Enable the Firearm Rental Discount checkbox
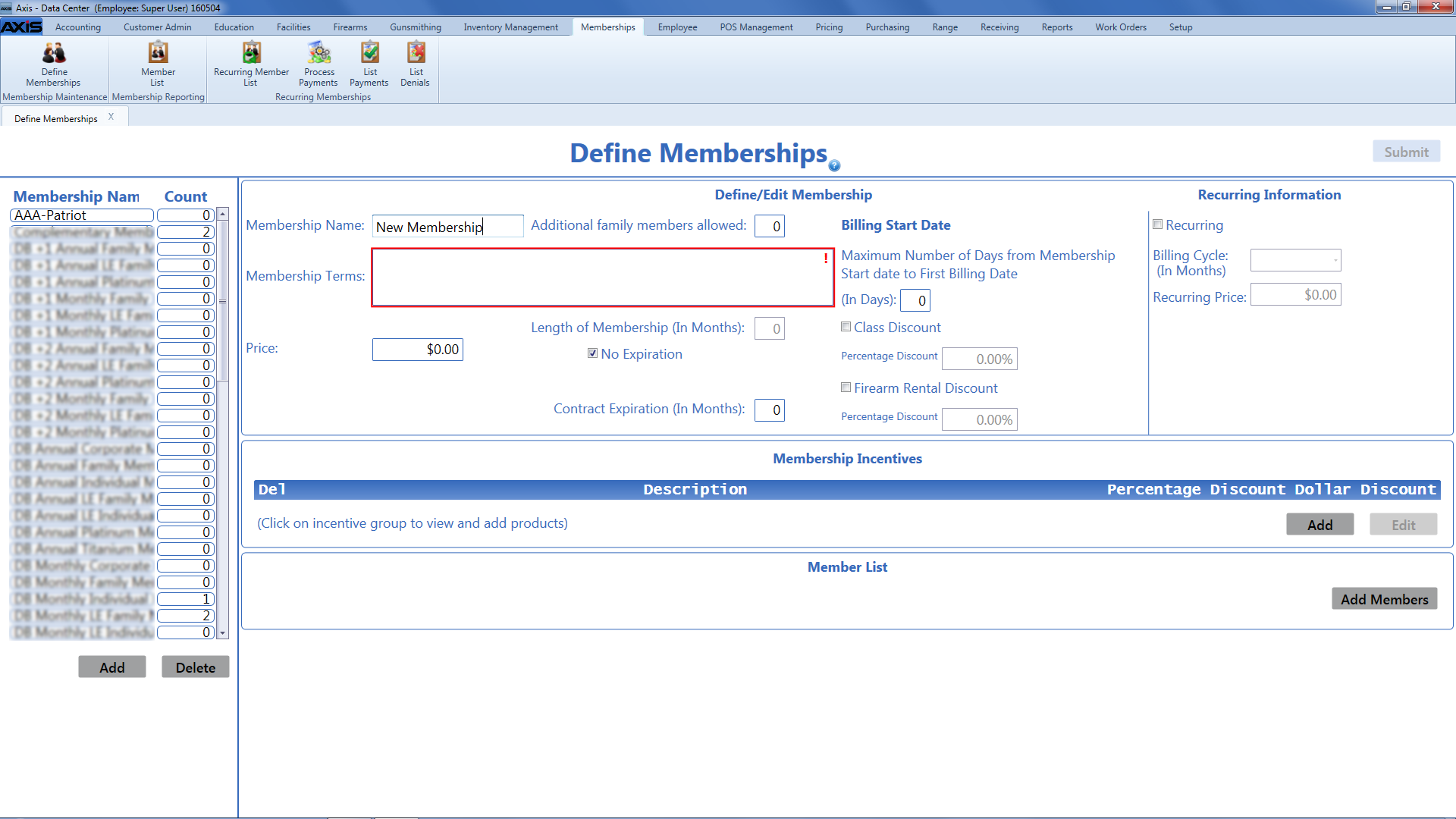This screenshot has height=819, width=1456. (x=846, y=388)
